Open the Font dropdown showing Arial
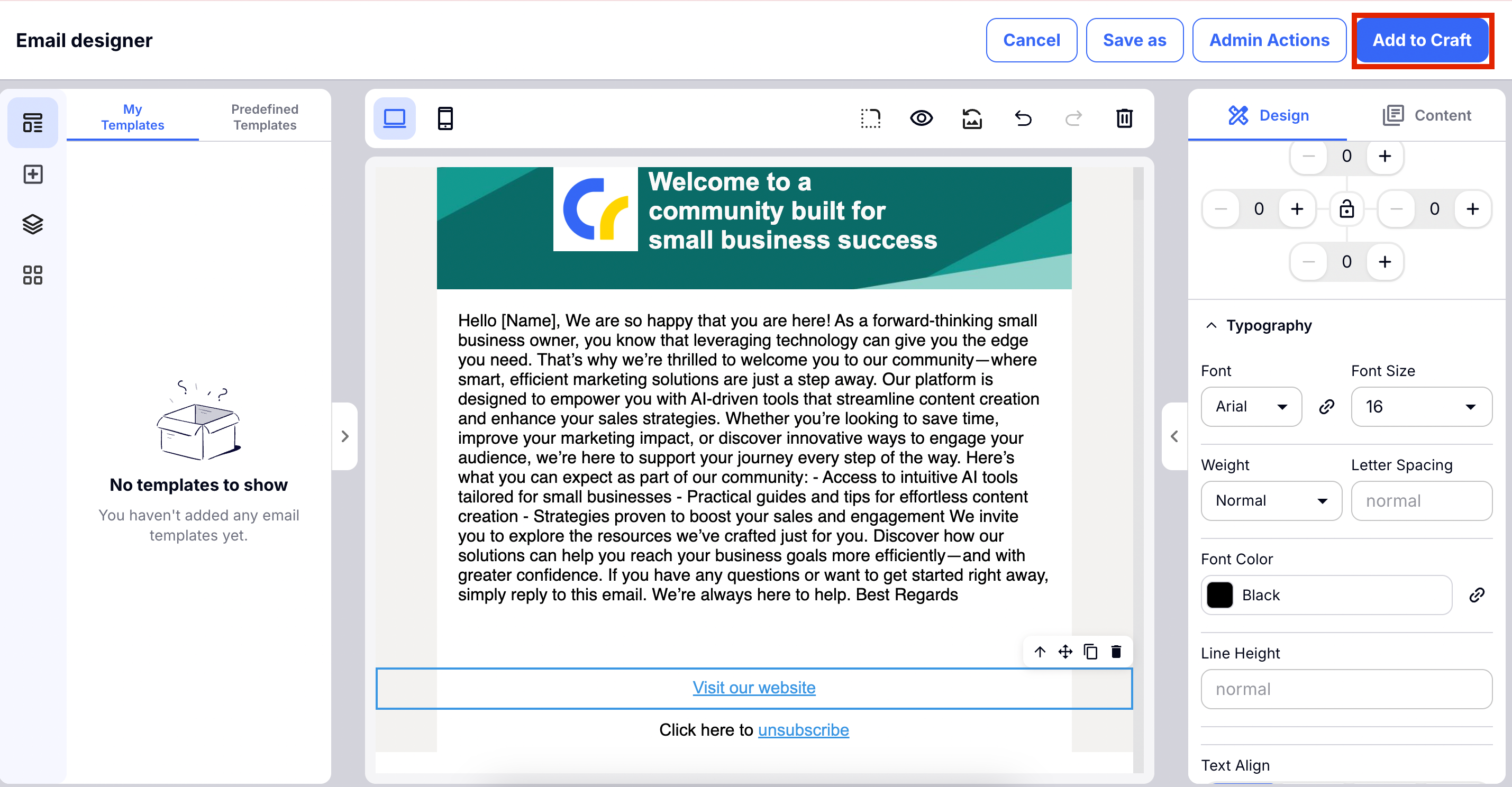Screen dimensions: 1512x787 (x=1251, y=406)
